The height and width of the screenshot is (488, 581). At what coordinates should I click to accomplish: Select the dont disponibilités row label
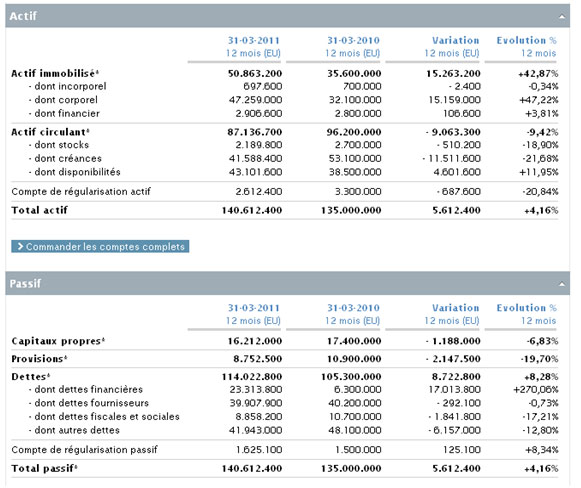coord(74,172)
